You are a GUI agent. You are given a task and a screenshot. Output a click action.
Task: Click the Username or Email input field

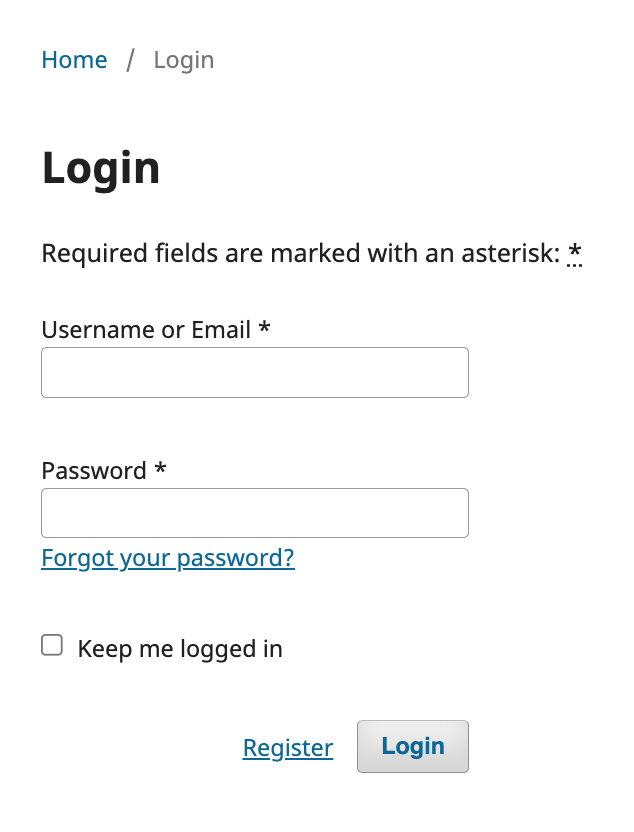coord(254,371)
